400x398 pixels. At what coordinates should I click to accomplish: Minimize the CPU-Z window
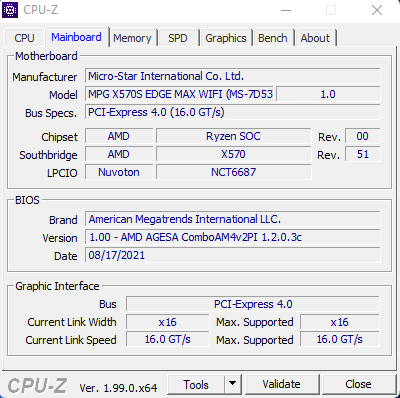click(286, 10)
